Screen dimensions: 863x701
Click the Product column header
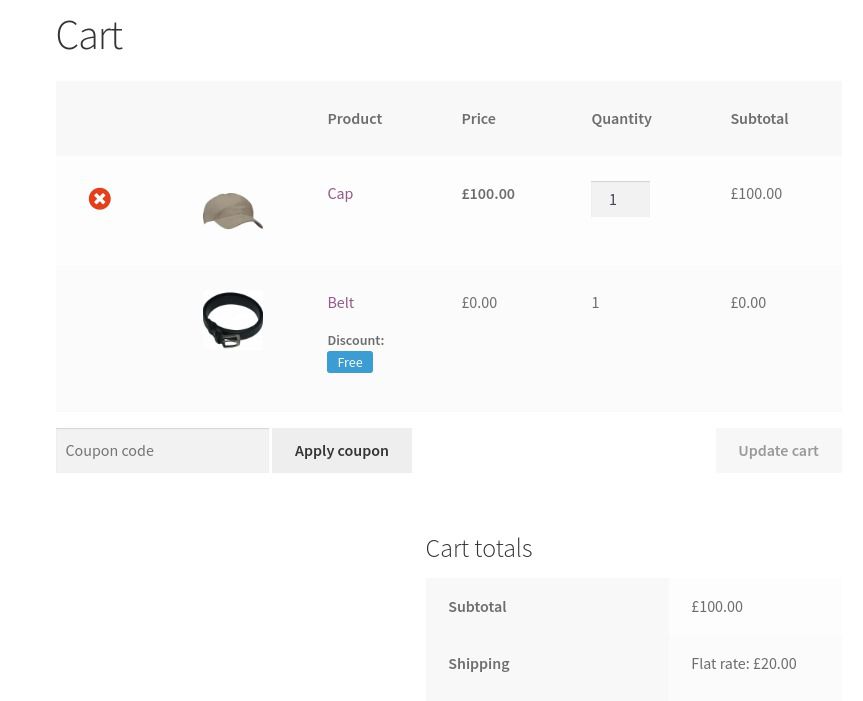tap(354, 118)
